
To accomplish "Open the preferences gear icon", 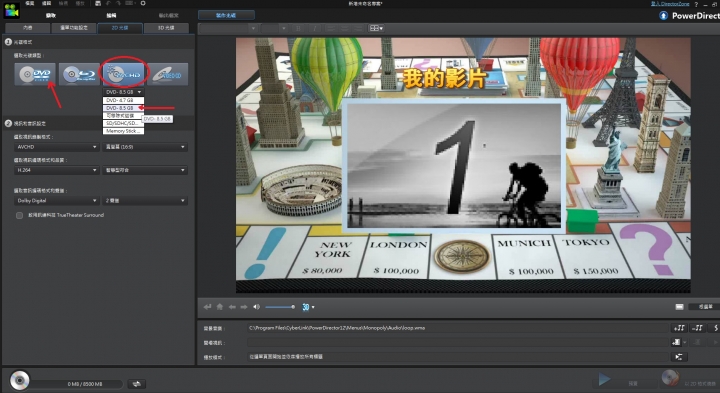I will (x=143, y=3).
